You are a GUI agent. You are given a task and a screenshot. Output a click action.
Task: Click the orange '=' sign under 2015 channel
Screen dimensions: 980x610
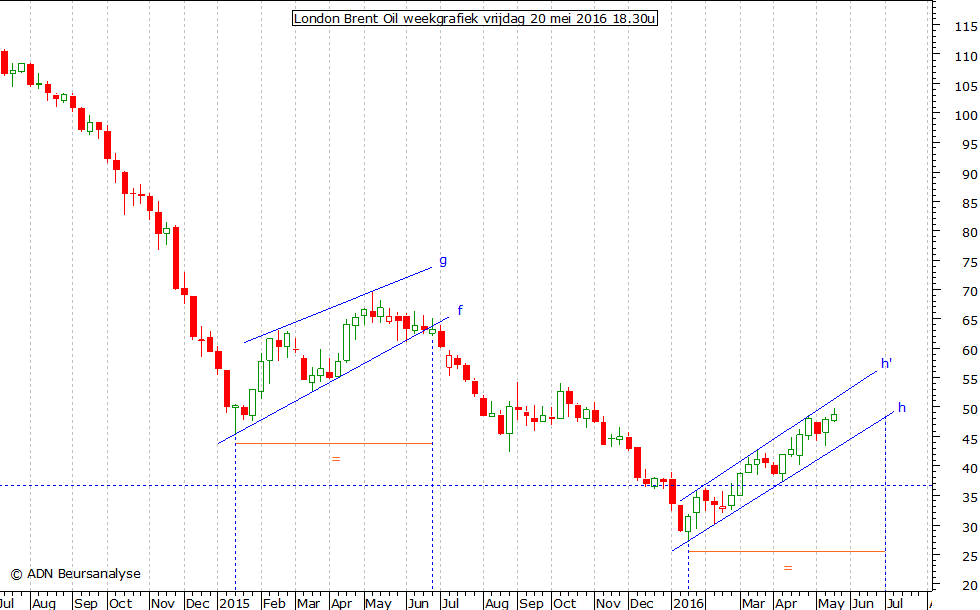click(x=336, y=459)
